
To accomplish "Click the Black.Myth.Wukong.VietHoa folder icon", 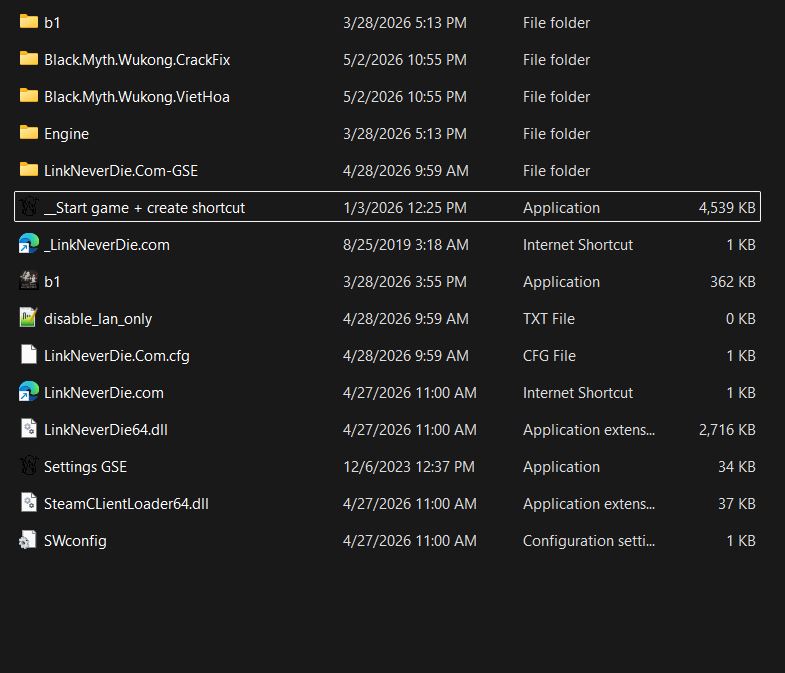I will [x=29, y=96].
